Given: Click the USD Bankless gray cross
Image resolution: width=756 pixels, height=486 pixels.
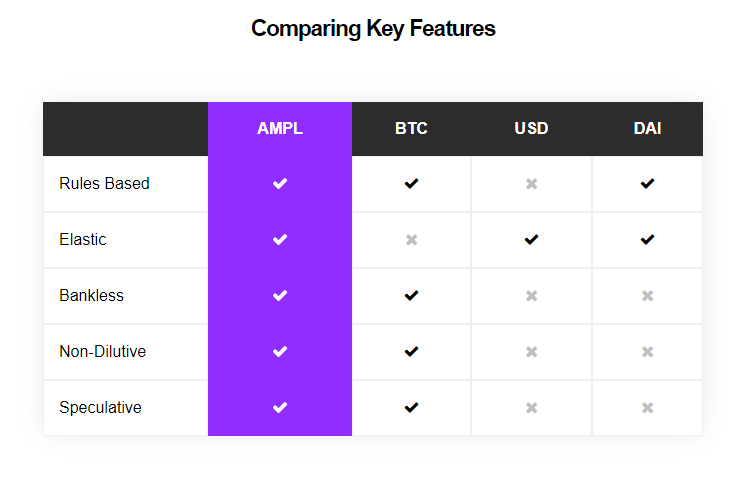Looking at the screenshot, I should 531,296.
